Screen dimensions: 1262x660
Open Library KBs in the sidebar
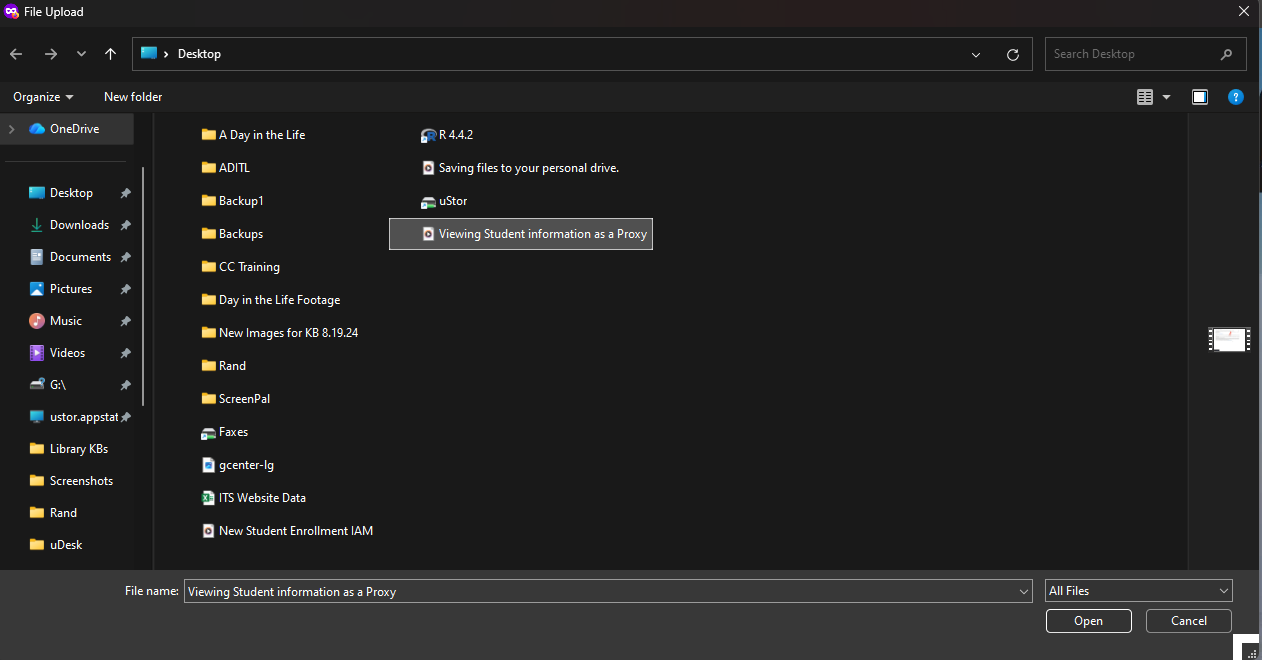point(70,449)
